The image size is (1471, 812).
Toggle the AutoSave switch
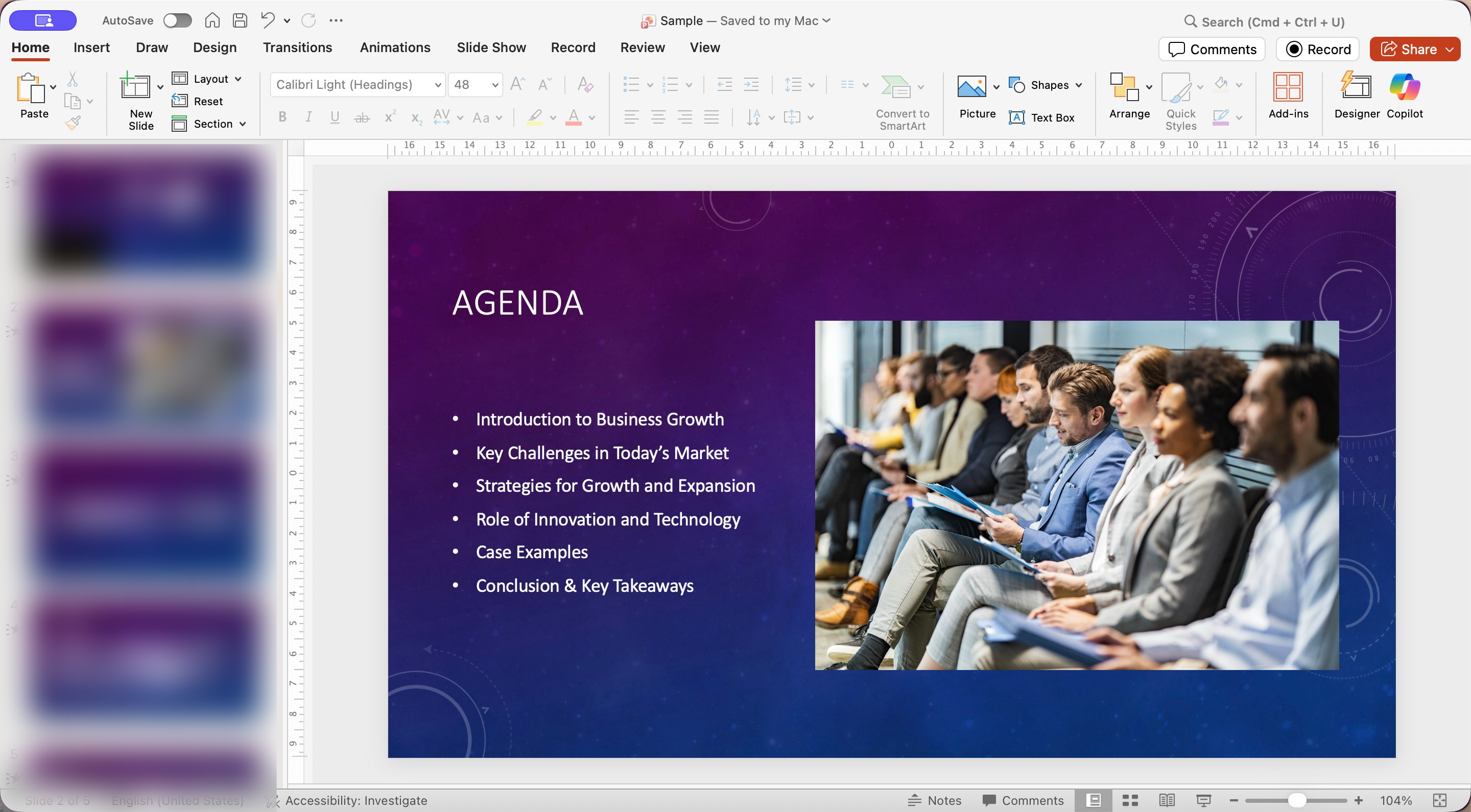tap(177, 20)
